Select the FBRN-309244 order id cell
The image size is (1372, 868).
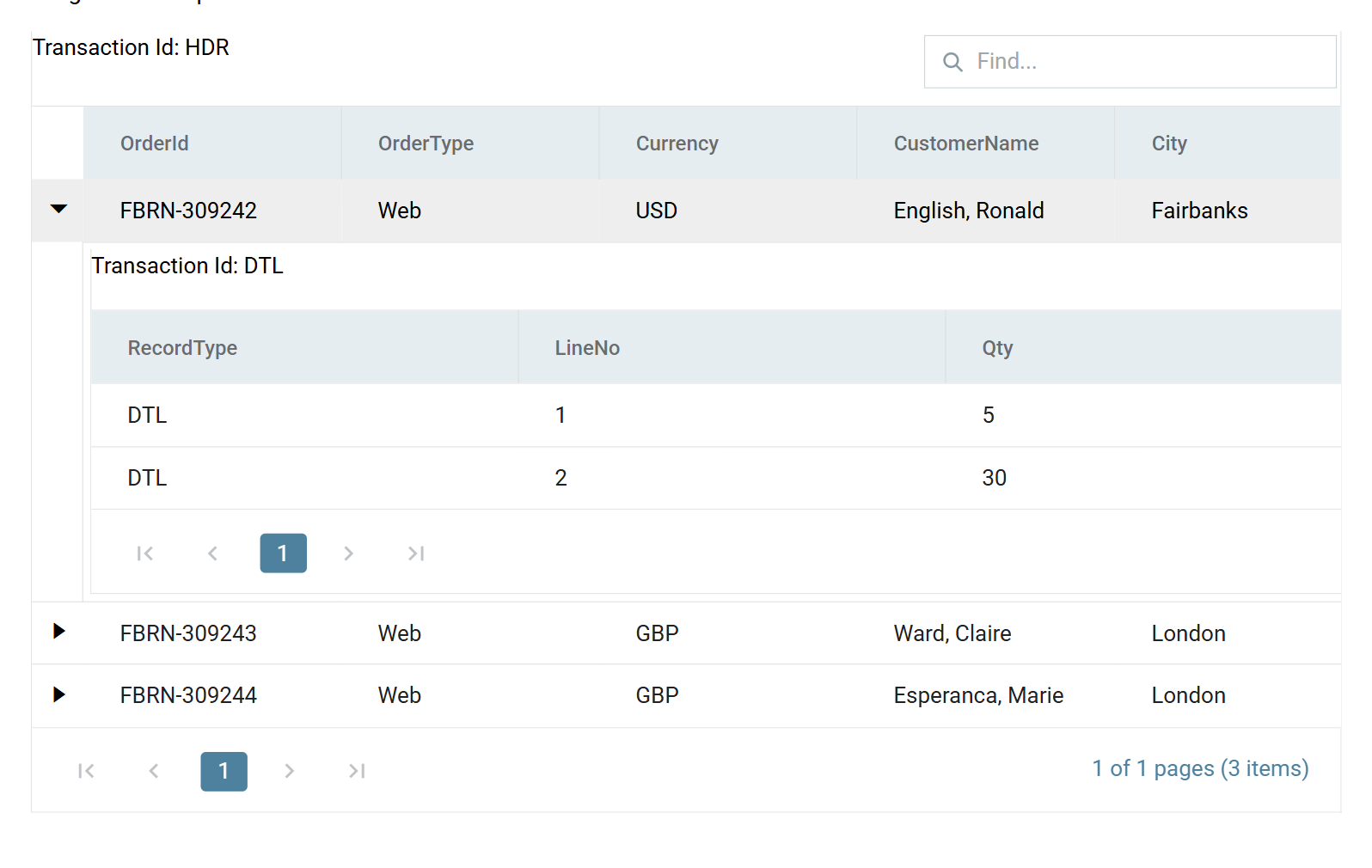coord(212,695)
